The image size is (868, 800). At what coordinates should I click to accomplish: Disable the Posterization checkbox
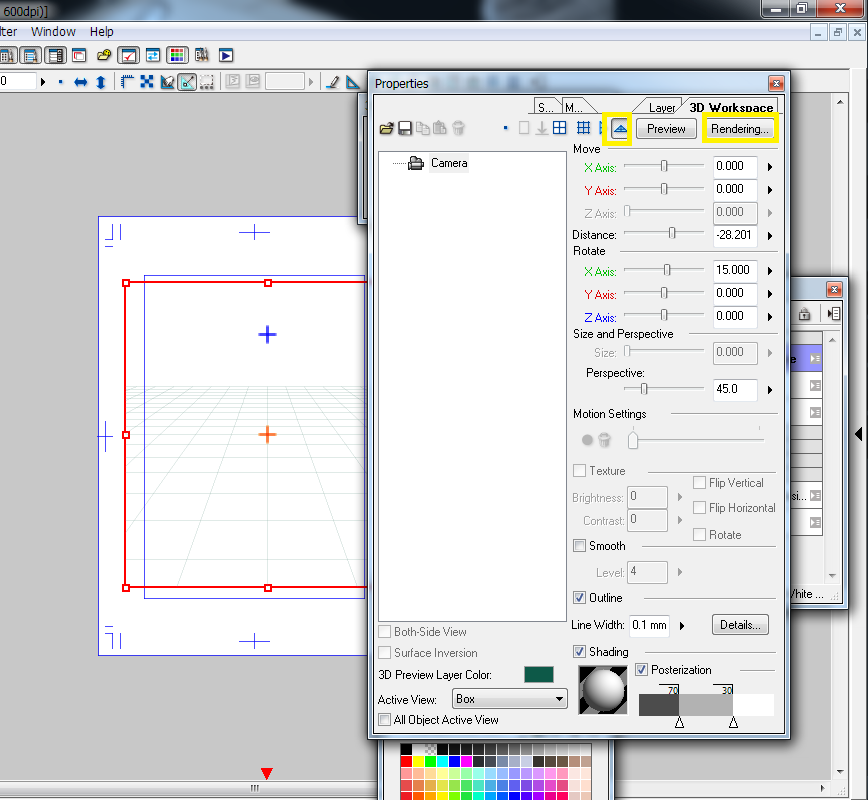tap(642, 670)
